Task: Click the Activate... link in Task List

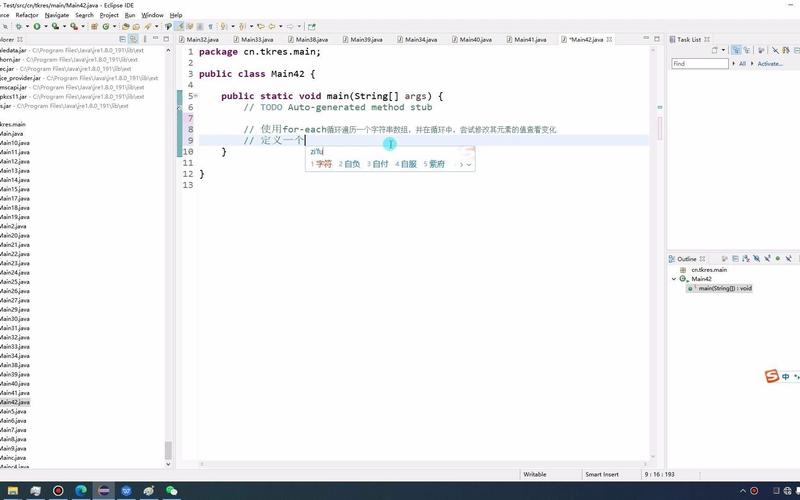Action: pyautogui.click(x=770, y=64)
